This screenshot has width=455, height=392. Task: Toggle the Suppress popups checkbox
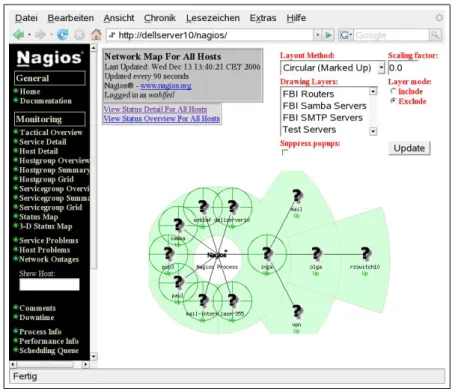(x=285, y=153)
